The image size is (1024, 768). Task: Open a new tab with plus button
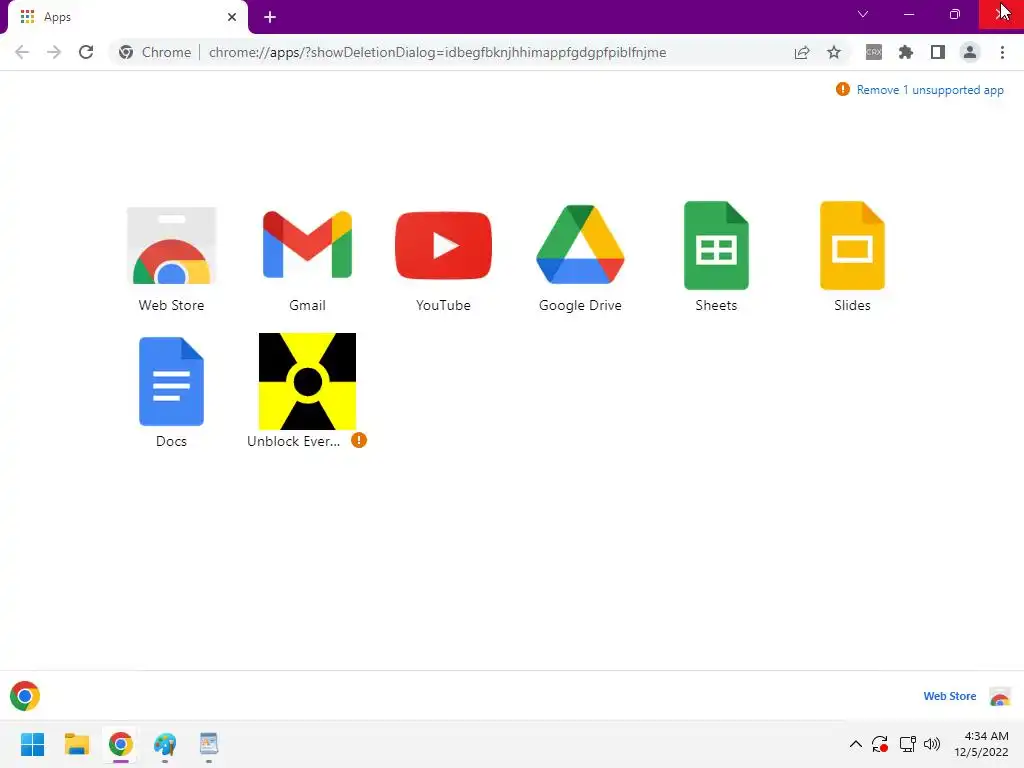(x=270, y=17)
